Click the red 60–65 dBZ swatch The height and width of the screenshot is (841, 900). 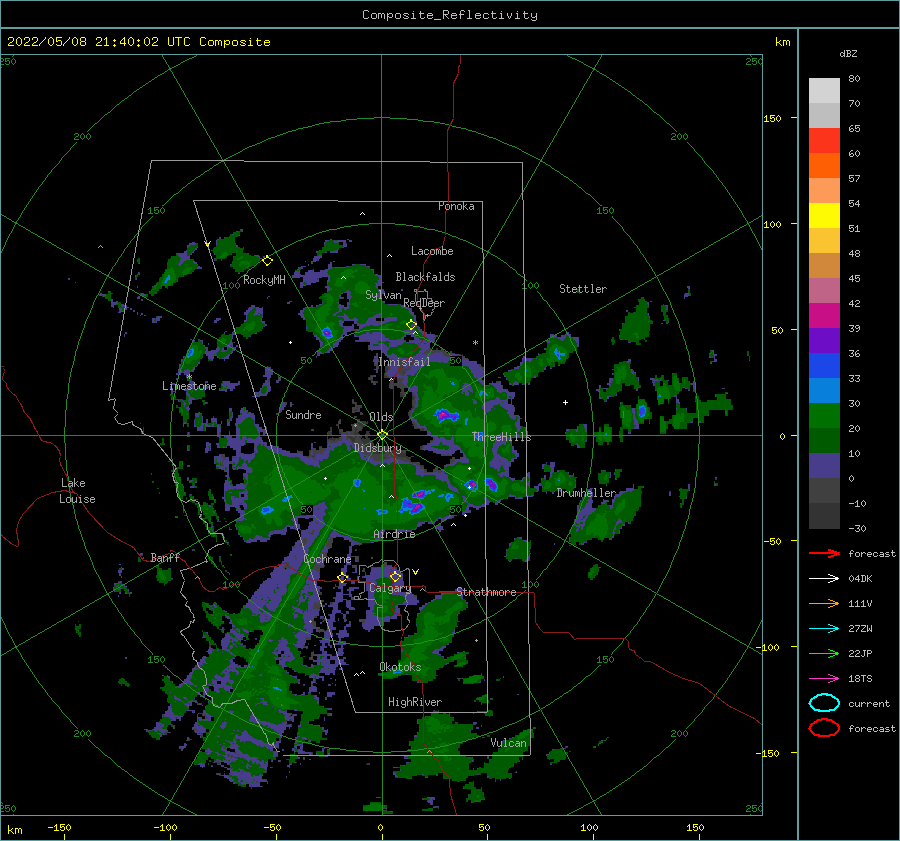coord(824,140)
